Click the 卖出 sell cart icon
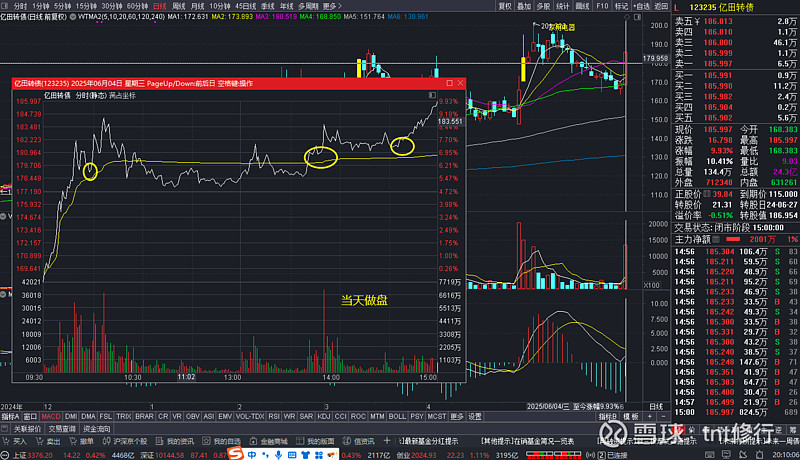The image size is (800, 460). click(x=40, y=441)
